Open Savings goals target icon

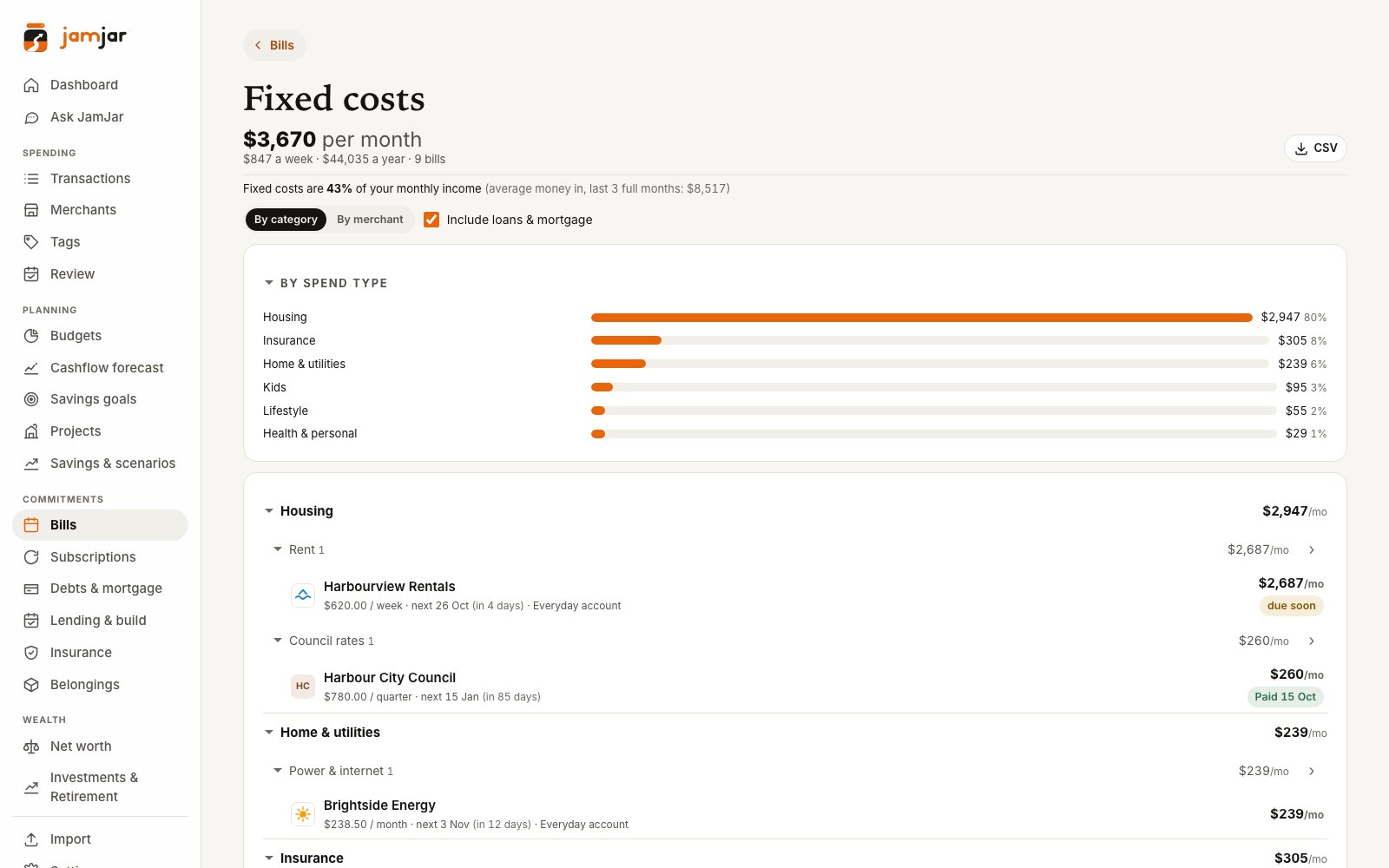pyautogui.click(x=31, y=399)
